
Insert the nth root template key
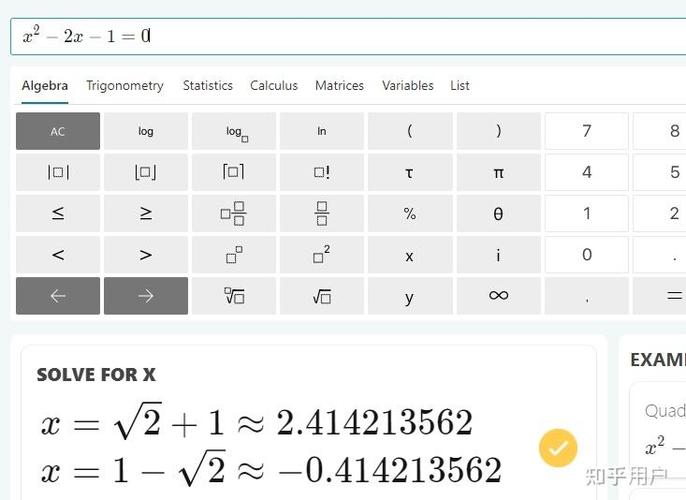click(x=234, y=296)
